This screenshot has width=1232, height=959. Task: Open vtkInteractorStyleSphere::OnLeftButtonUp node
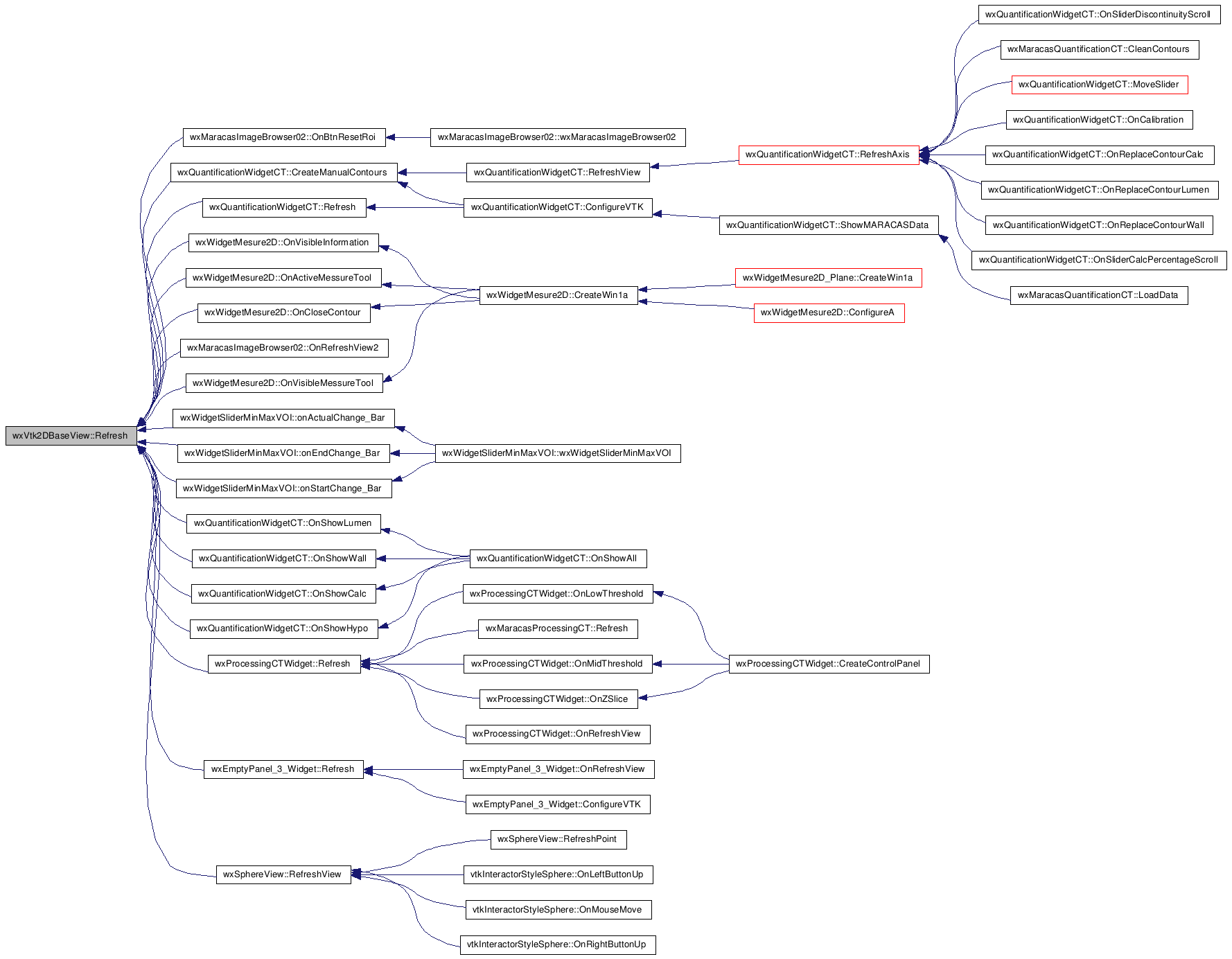pyautogui.click(x=558, y=874)
